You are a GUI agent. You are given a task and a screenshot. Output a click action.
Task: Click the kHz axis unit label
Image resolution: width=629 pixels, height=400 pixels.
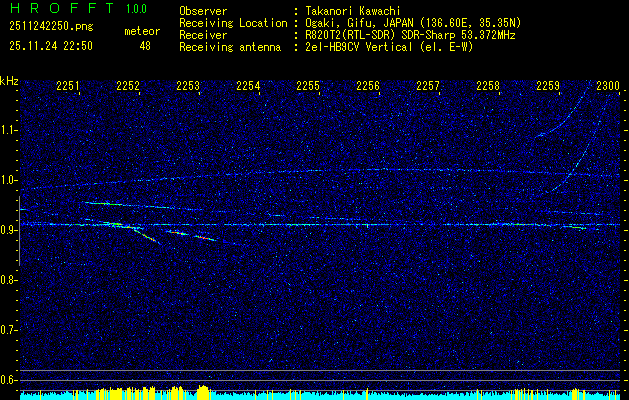point(9,81)
